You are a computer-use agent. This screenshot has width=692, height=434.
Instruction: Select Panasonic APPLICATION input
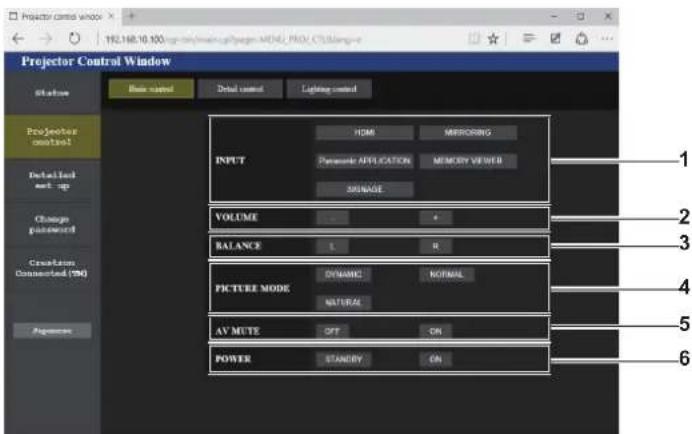pyautogui.click(x=365, y=161)
